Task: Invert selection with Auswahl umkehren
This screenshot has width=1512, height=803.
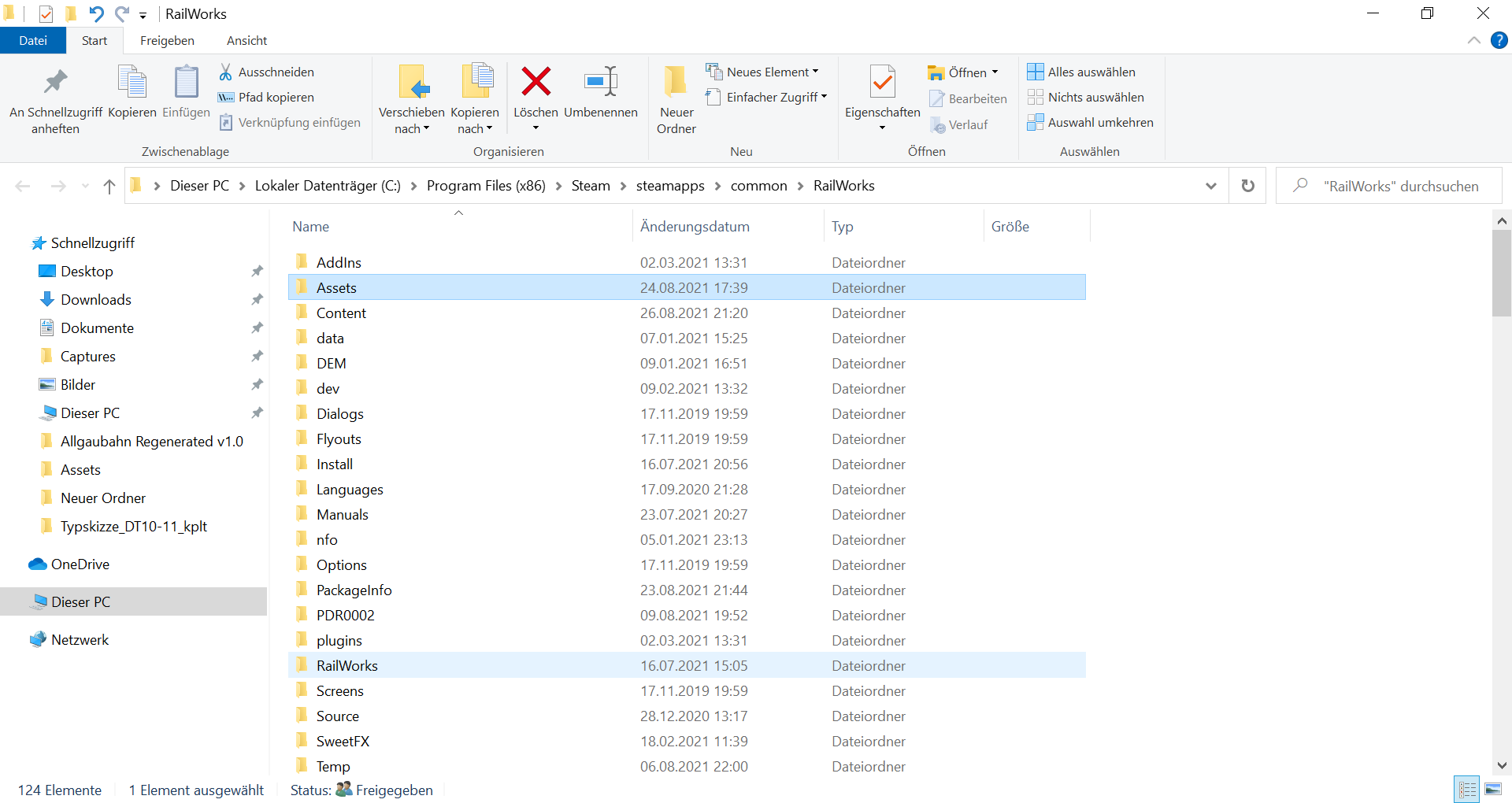Action: (1091, 122)
